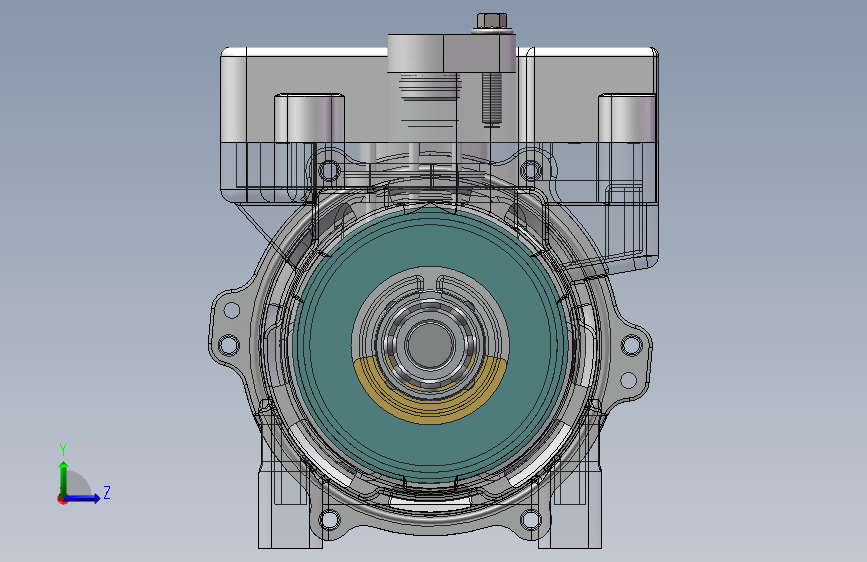Select the cylindrical boss on housing's right side
Image resolution: width=867 pixels, height=562 pixels.
[x=627, y=118]
